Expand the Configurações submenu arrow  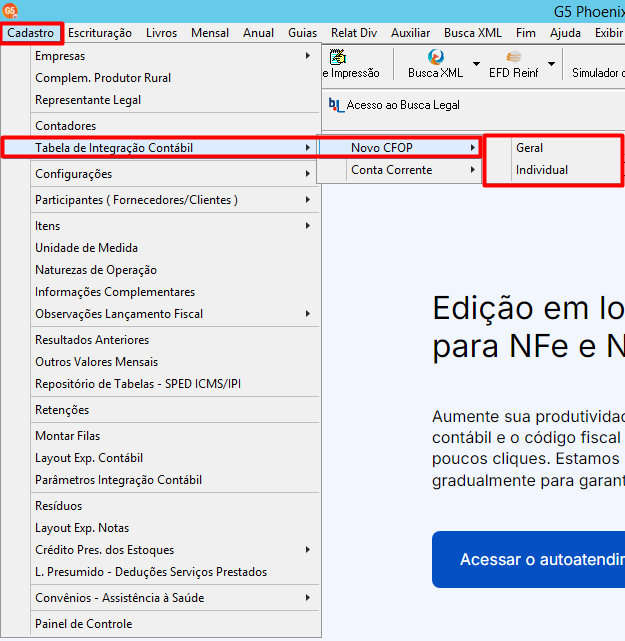[x=308, y=174]
